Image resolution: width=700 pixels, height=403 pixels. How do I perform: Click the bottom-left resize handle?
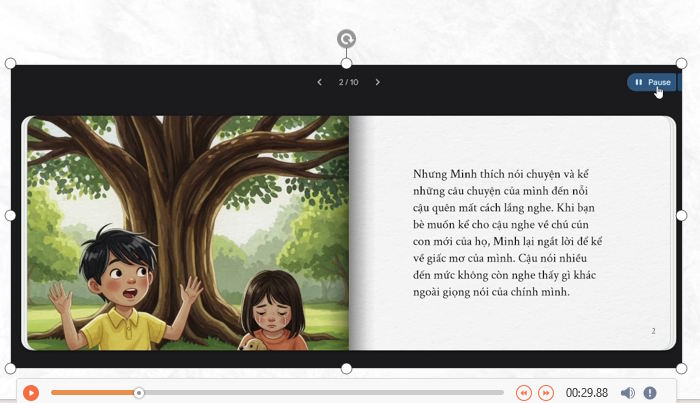coord(10,369)
